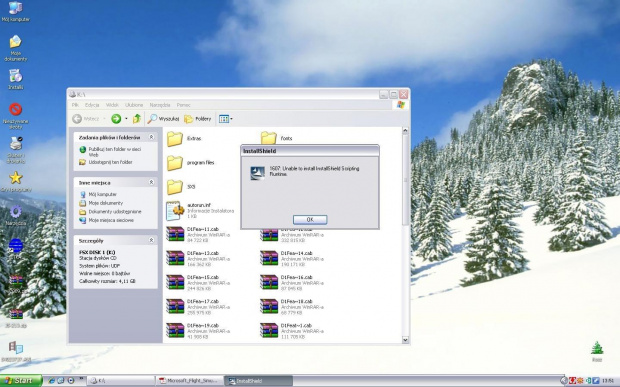
Task: Select the SXS folder
Action: [x=181, y=187]
